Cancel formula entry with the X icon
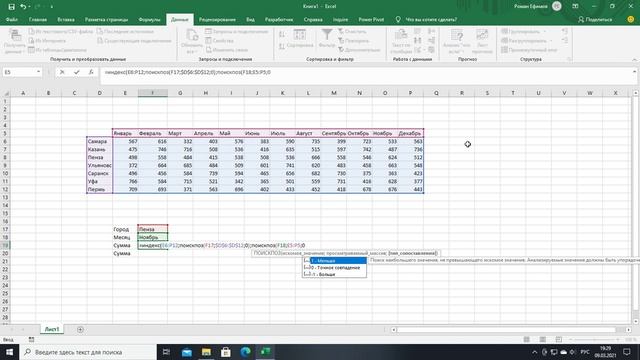Image resolution: width=640 pixels, height=360 pixels. tap(62, 72)
